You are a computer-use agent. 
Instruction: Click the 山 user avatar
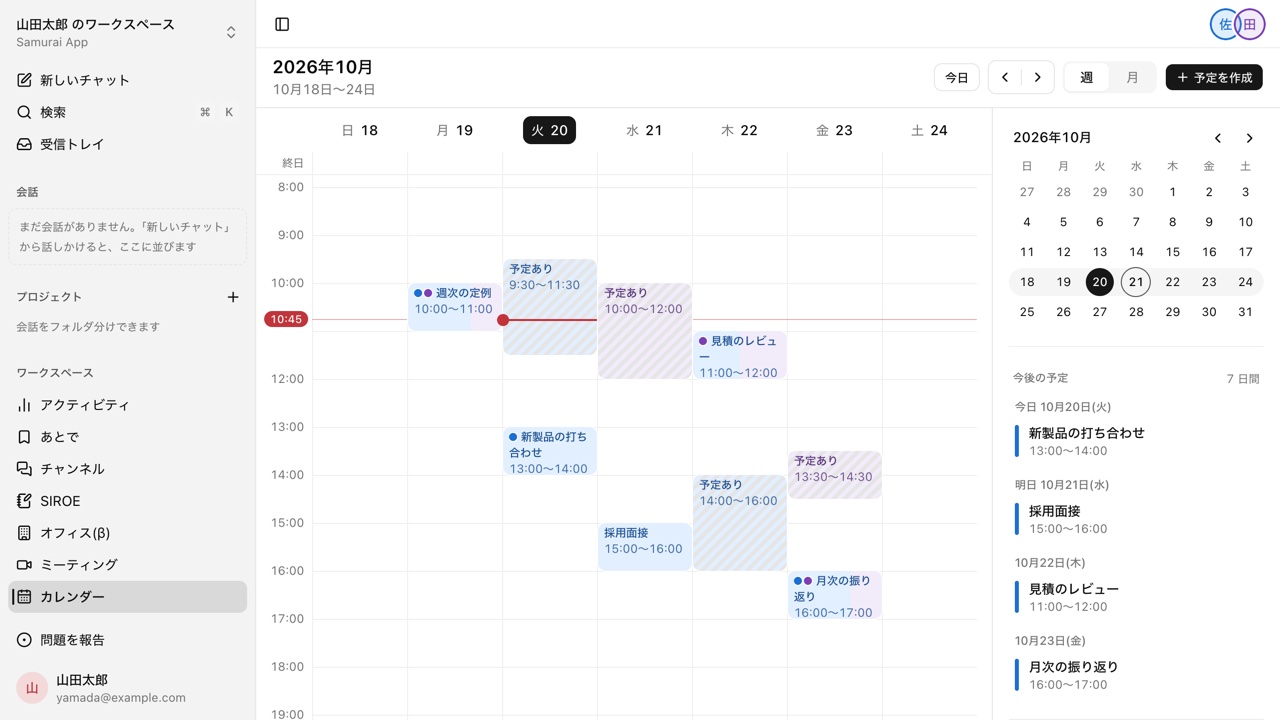click(32, 688)
